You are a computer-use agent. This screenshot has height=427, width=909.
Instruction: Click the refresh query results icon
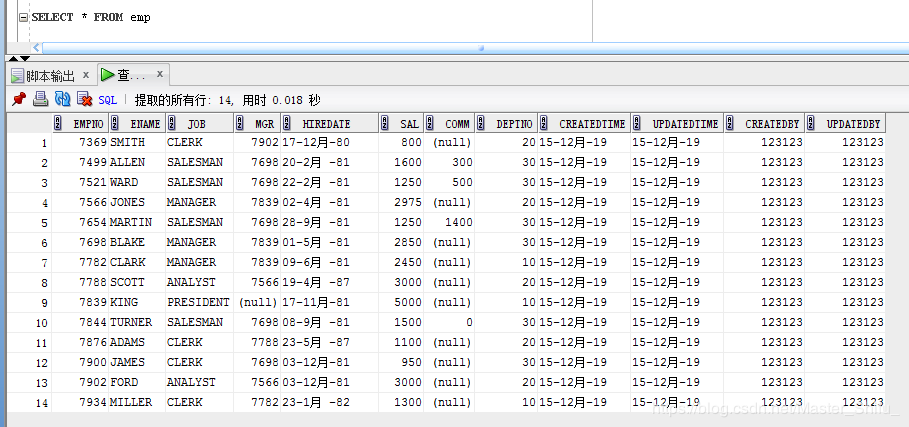point(63,99)
